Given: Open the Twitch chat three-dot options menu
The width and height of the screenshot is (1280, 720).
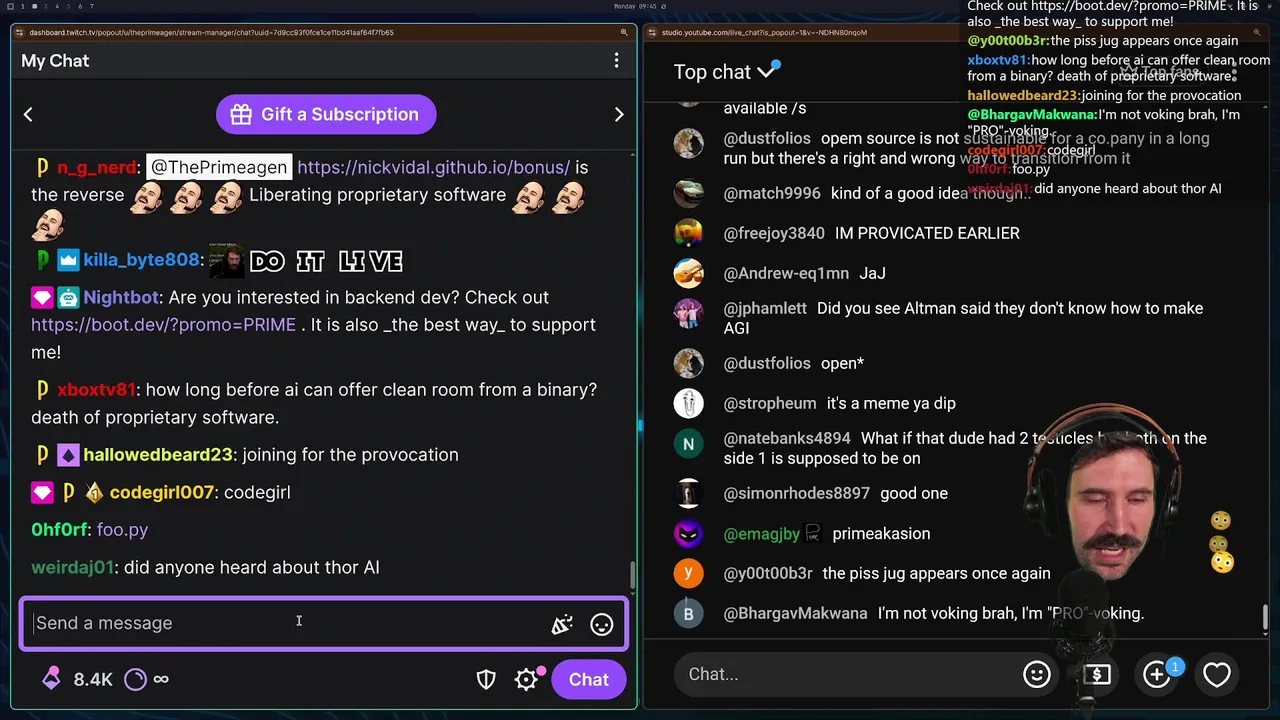Looking at the screenshot, I should point(616,61).
